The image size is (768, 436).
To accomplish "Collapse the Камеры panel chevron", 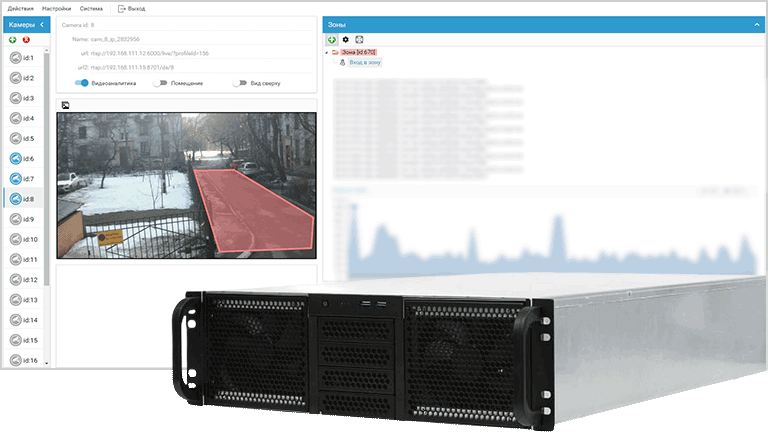I will tap(41, 23).
